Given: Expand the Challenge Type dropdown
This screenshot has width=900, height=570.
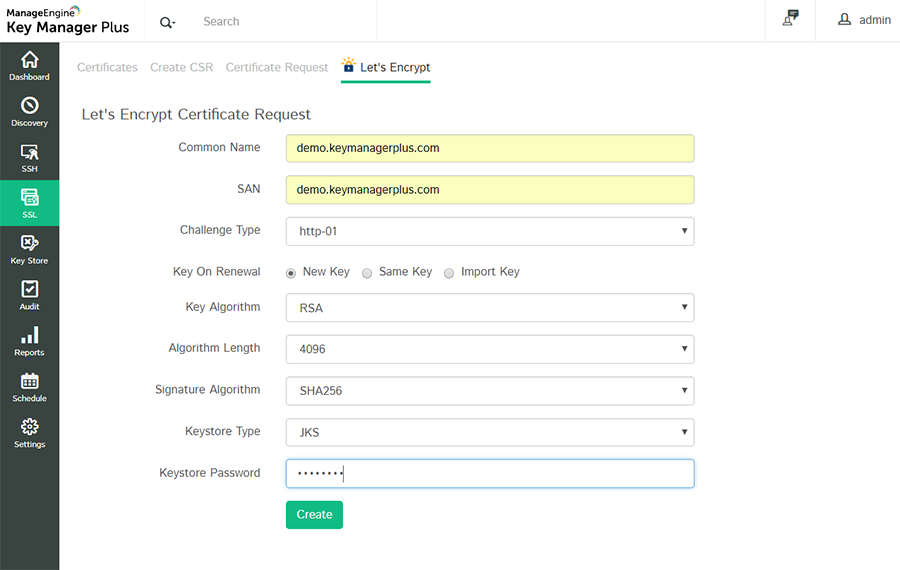Looking at the screenshot, I should [x=490, y=231].
